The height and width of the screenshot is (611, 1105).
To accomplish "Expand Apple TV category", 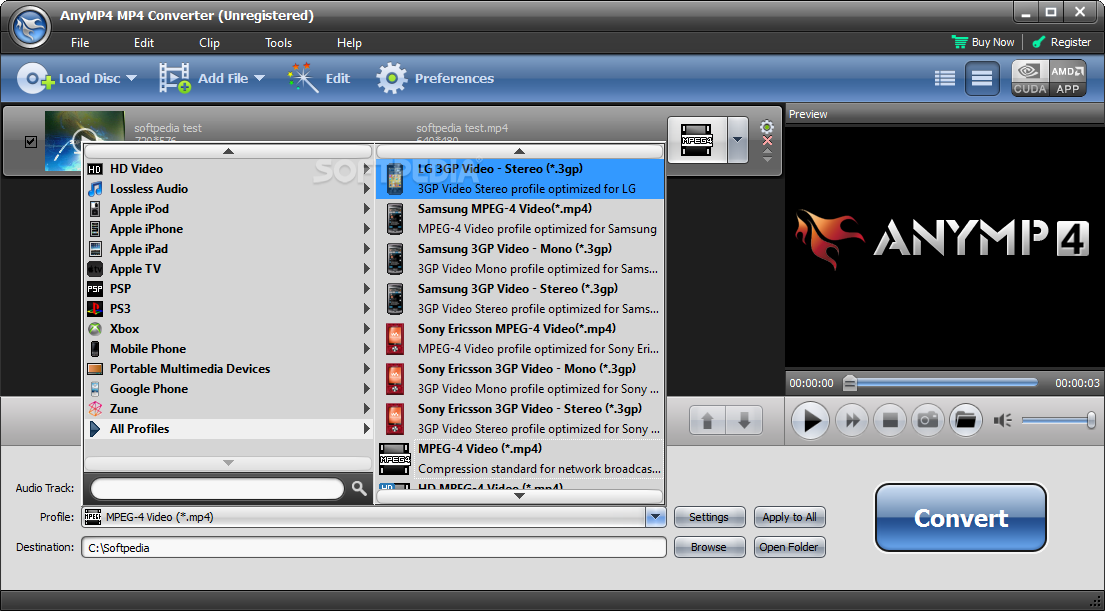I will coord(228,269).
